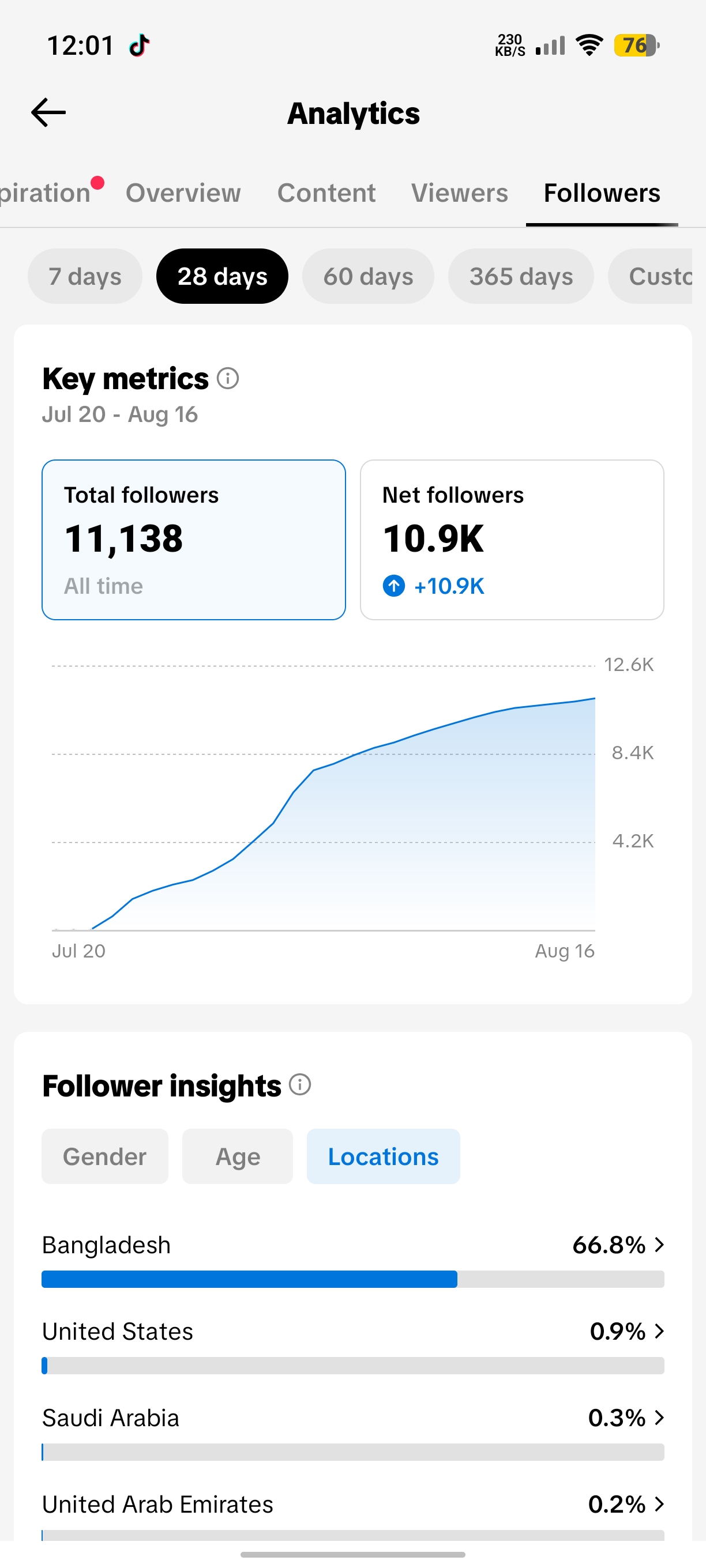Open Follower insights info icon

click(300, 1085)
